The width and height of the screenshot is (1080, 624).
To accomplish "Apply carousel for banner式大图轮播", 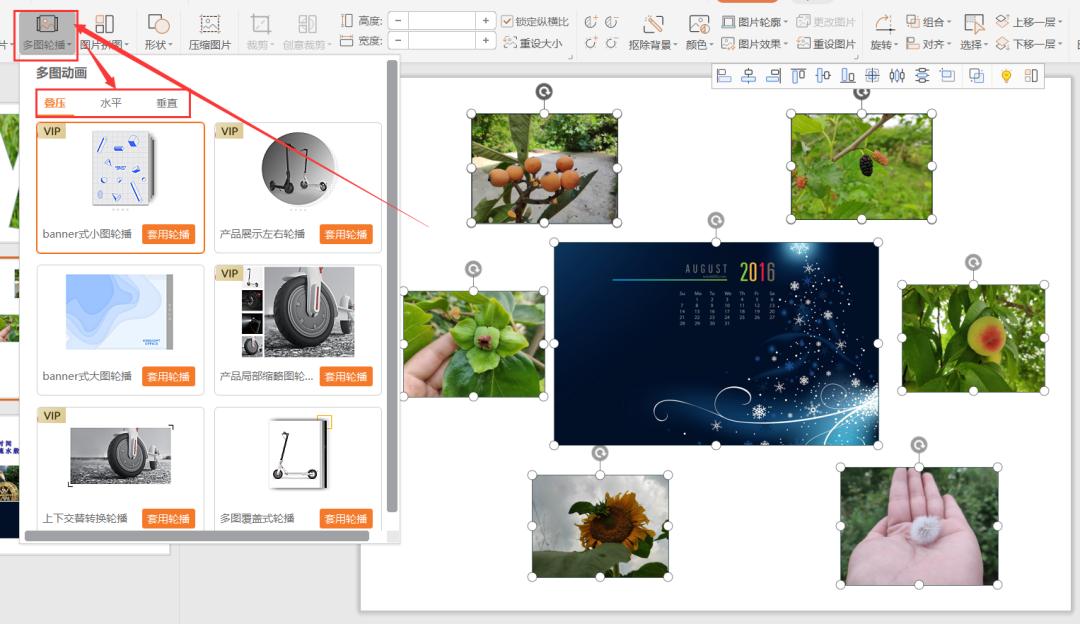I will [x=168, y=376].
